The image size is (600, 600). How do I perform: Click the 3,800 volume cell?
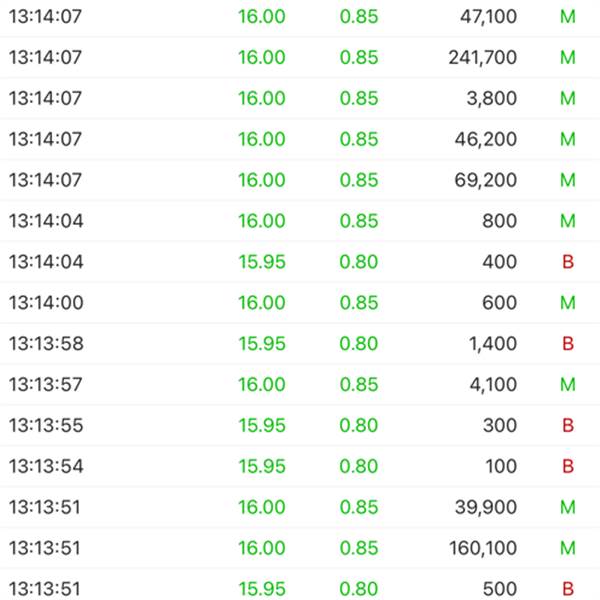pos(495,99)
